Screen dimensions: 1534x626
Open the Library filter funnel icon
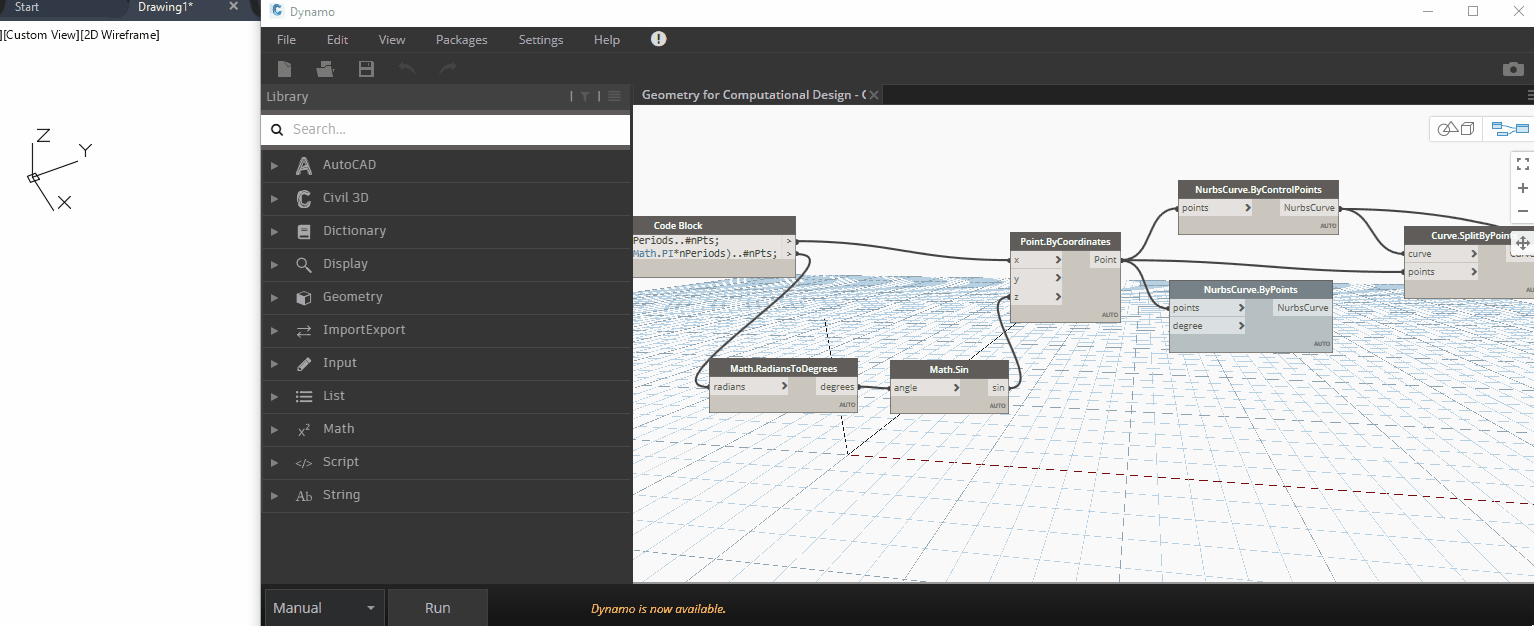(585, 97)
